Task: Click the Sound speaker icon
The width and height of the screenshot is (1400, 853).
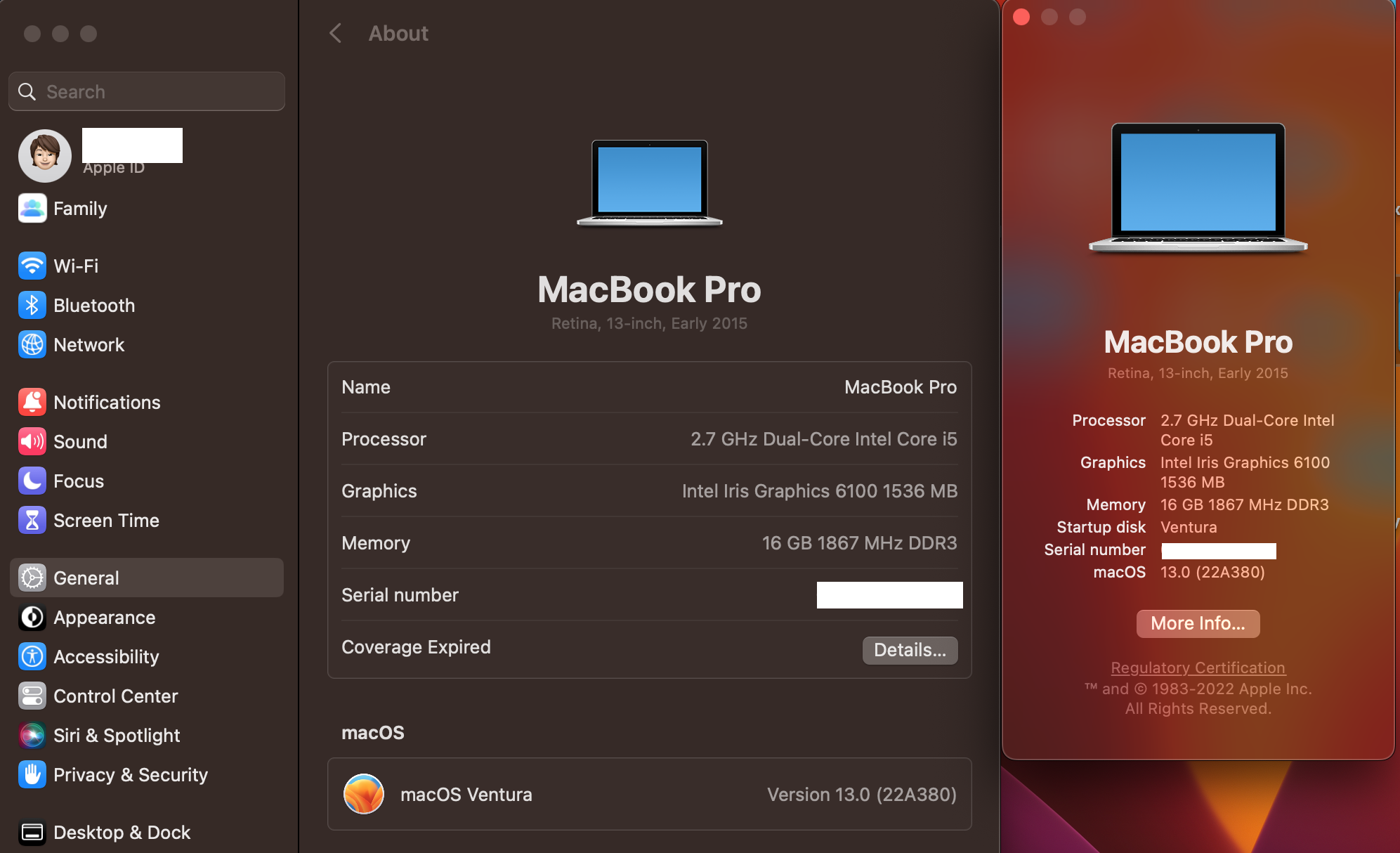Action: tap(32, 442)
